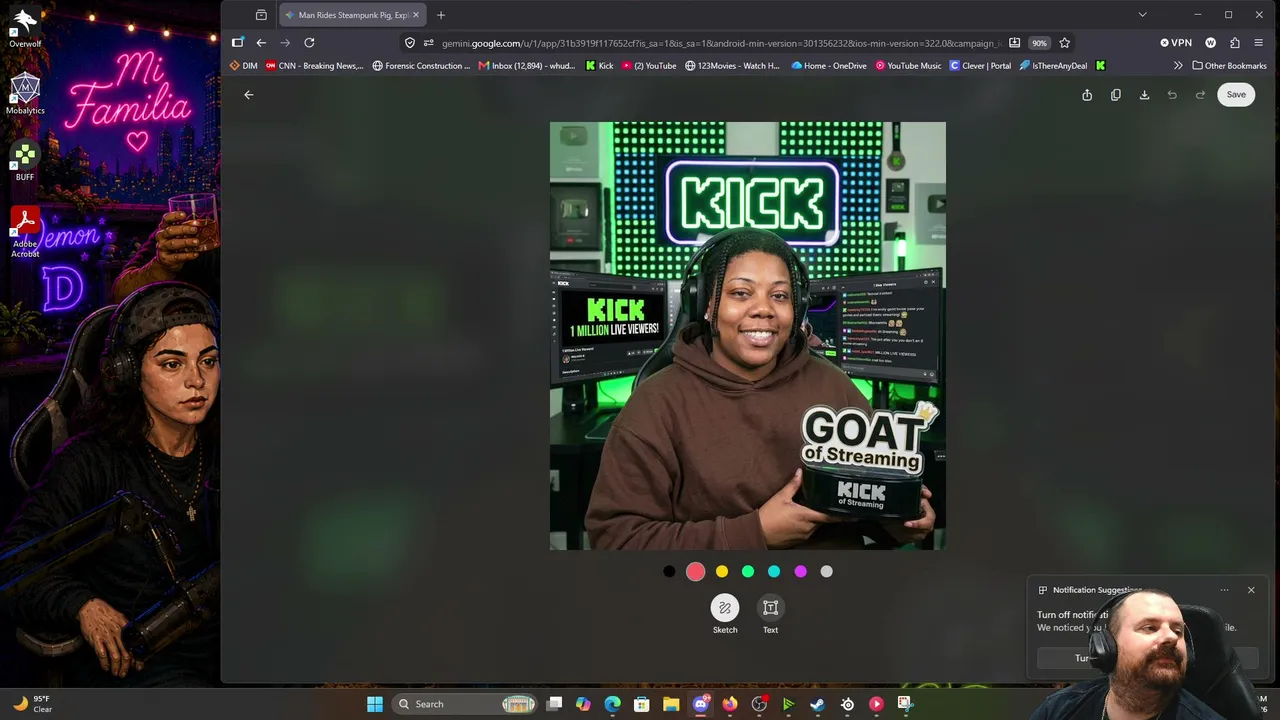Open the BUFF desktop shortcut
Image resolution: width=1280 pixels, height=720 pixels.
pyautogui.click(x=25, y=161)
